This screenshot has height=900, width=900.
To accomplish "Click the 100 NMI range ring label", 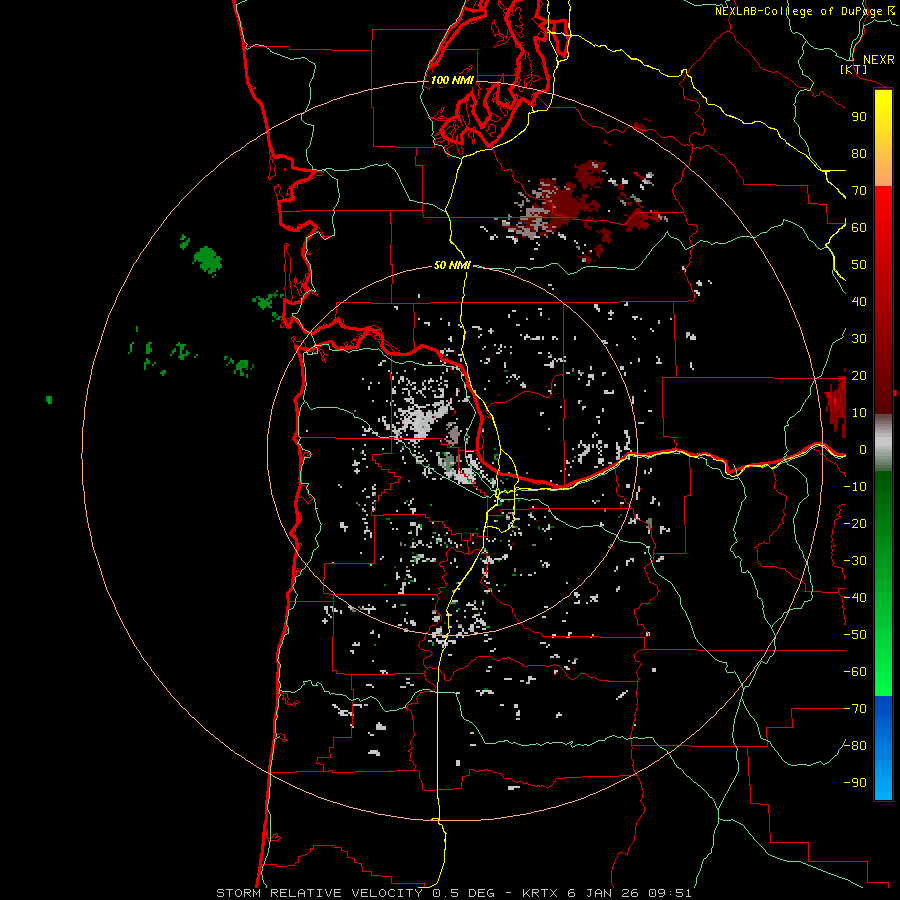I will coord(452,80).
